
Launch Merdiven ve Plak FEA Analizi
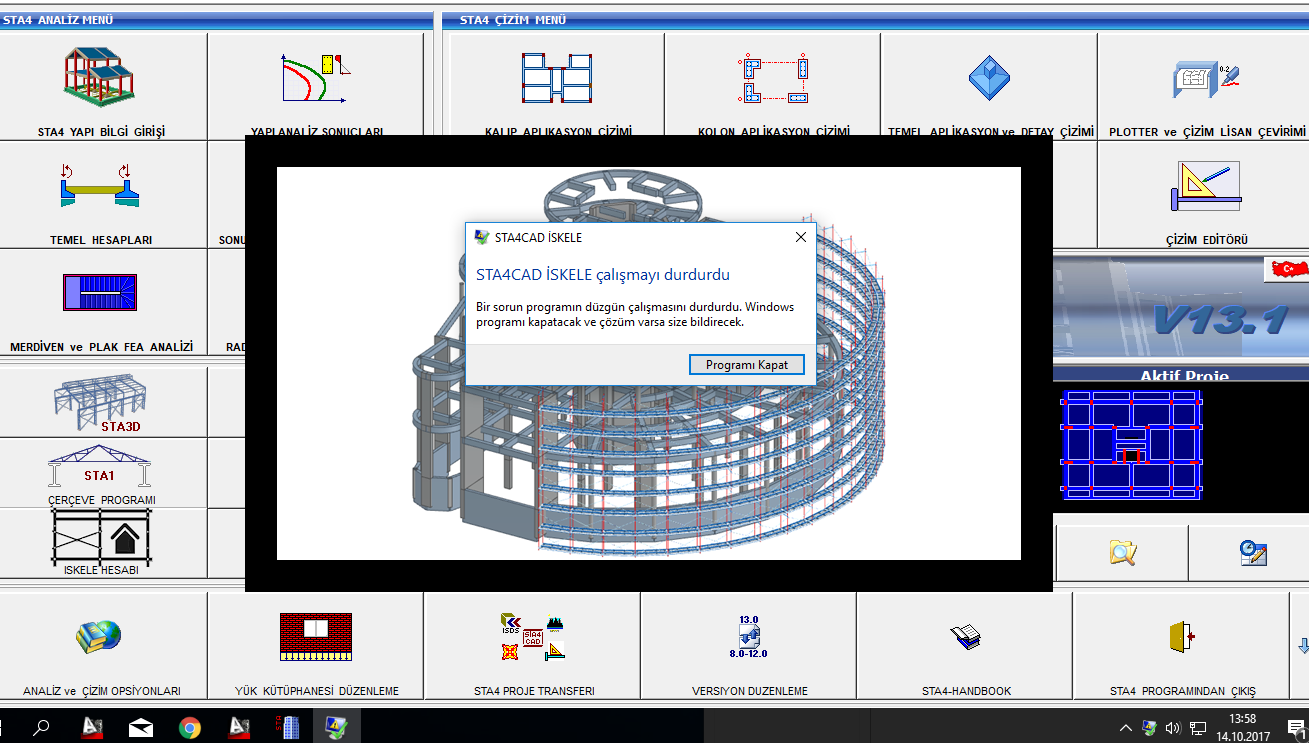pos(100,293)
